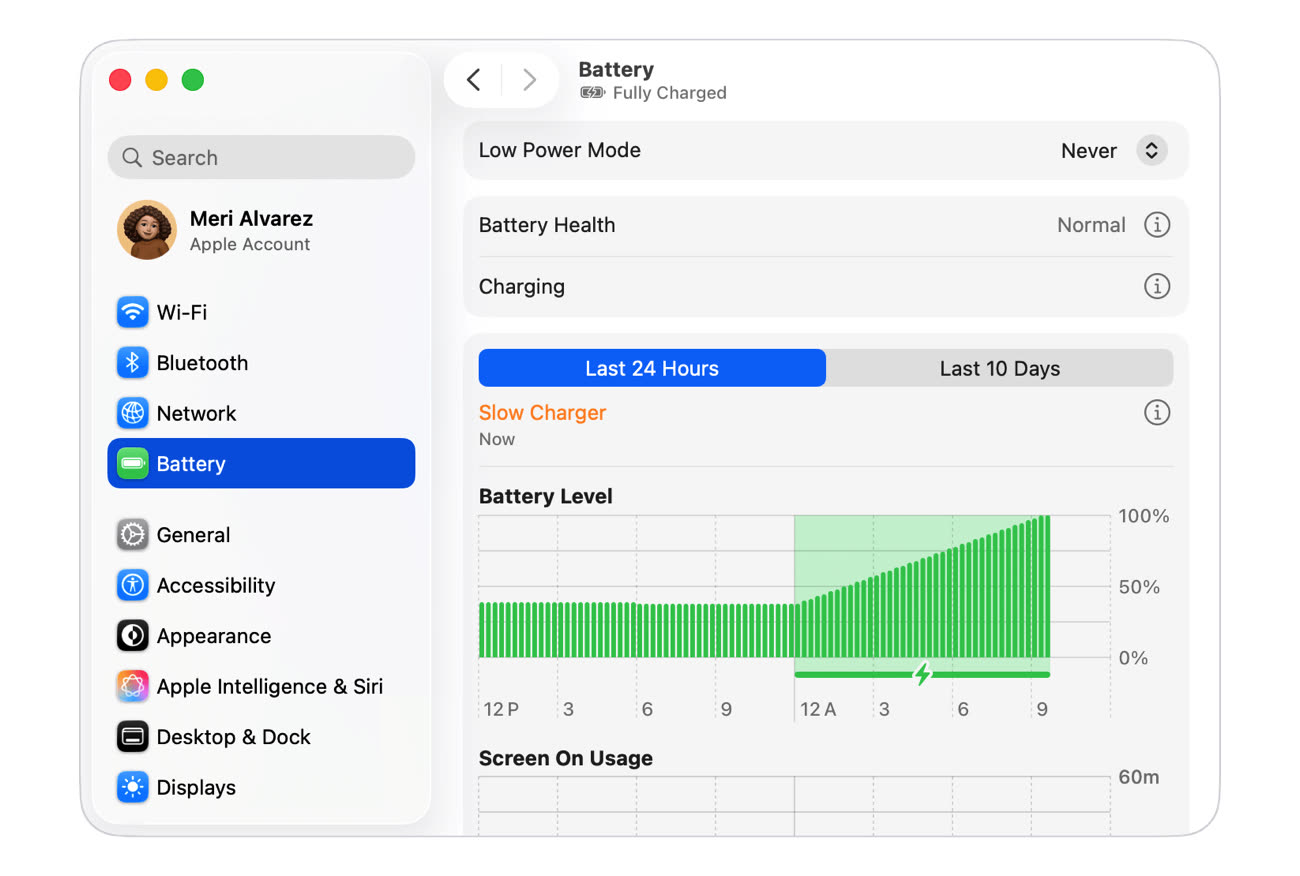Image resolution: width=1300 pixels, height=876 pixels.
Task: Open Meri Alvarez Apple Account
Action: (250, 230)
